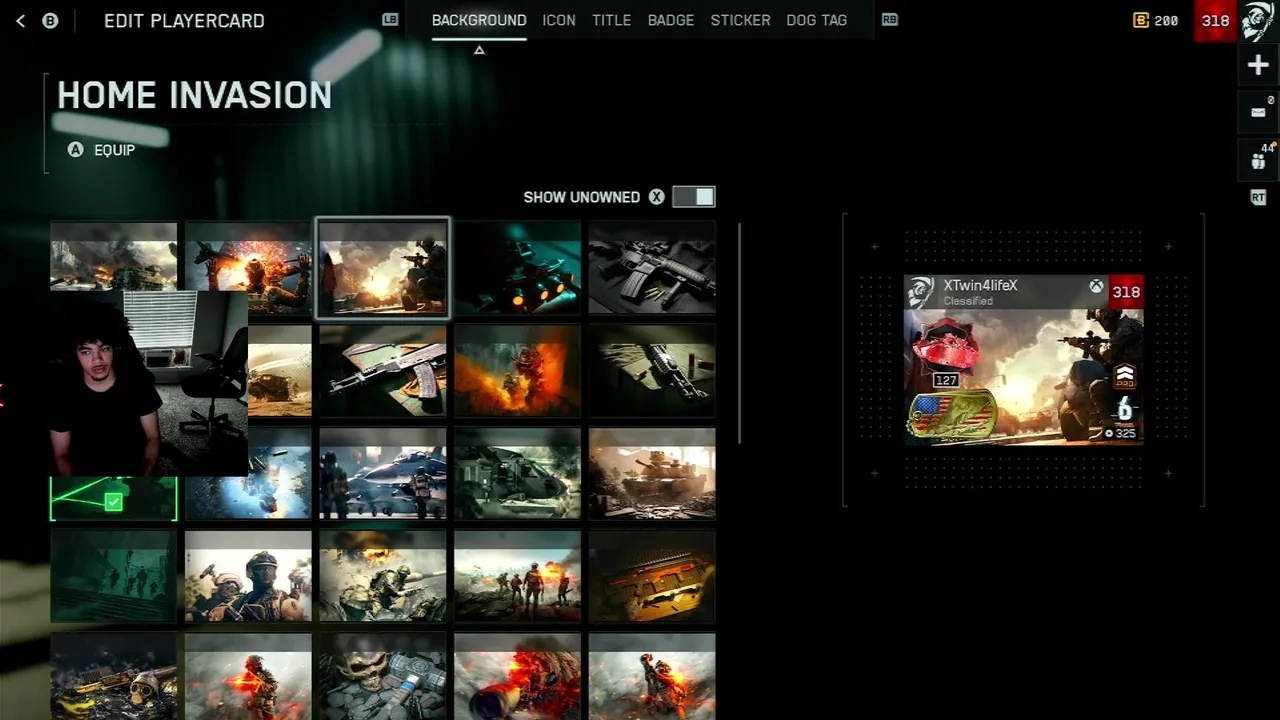Screen dimensions: 1280x720
Task: Open the squad icon showing 44
Action: click(1258, 160)
